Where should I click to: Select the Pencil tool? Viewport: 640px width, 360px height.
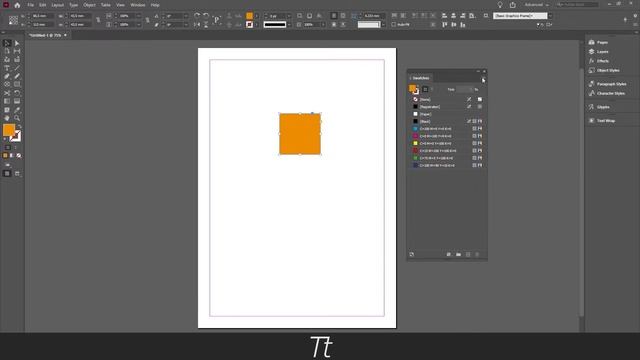[17, 76]
